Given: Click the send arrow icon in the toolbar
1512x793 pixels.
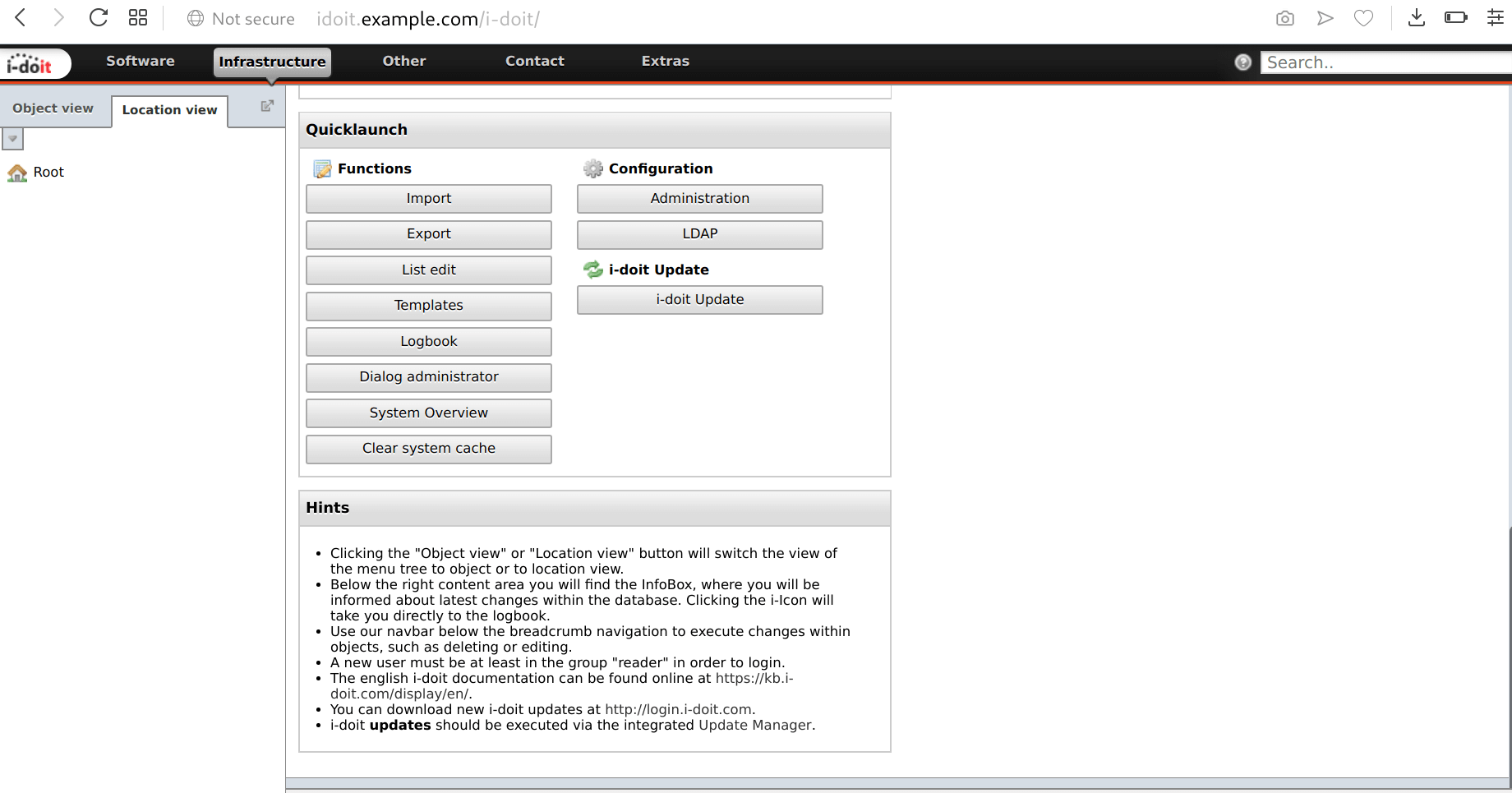Looking at the screenshot, I should point(1325,18).
